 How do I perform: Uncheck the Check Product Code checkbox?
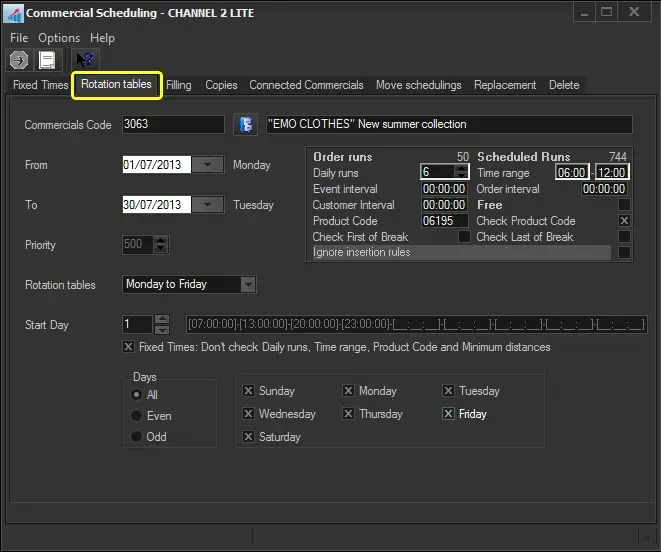pos(624,221)
